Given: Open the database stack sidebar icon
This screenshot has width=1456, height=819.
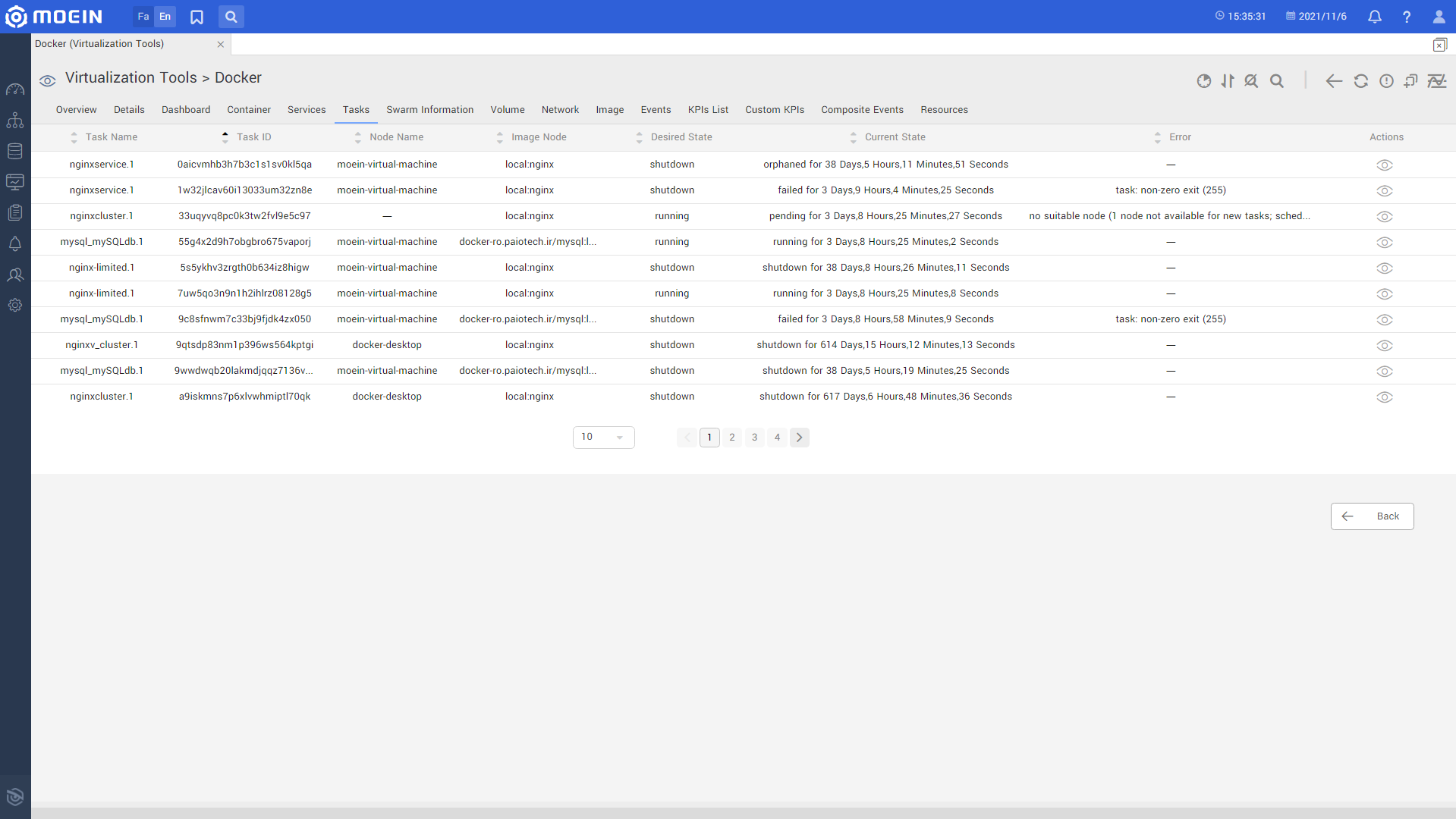Looking at the screenshot, I should [15, 151].
